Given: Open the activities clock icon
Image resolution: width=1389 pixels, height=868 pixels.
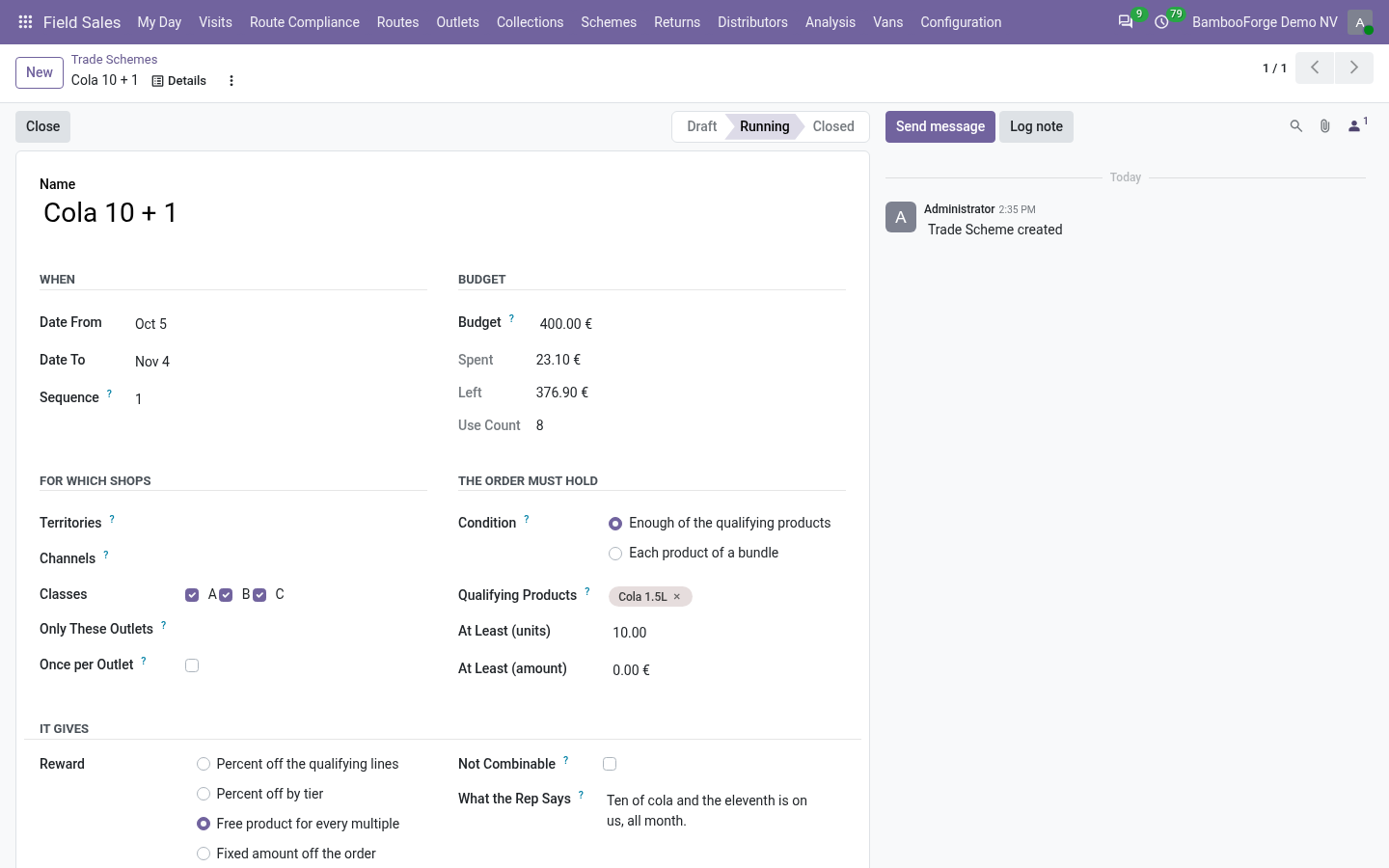Looking at the screenshot, I should (x=1161, y=22).
